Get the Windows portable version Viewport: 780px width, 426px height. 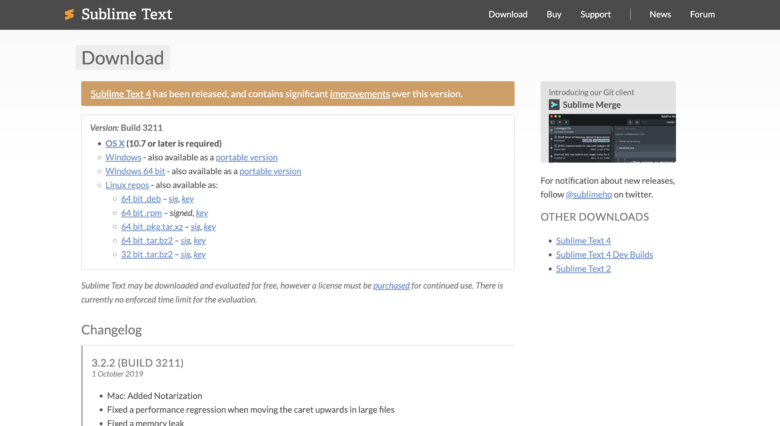[246, 157]
